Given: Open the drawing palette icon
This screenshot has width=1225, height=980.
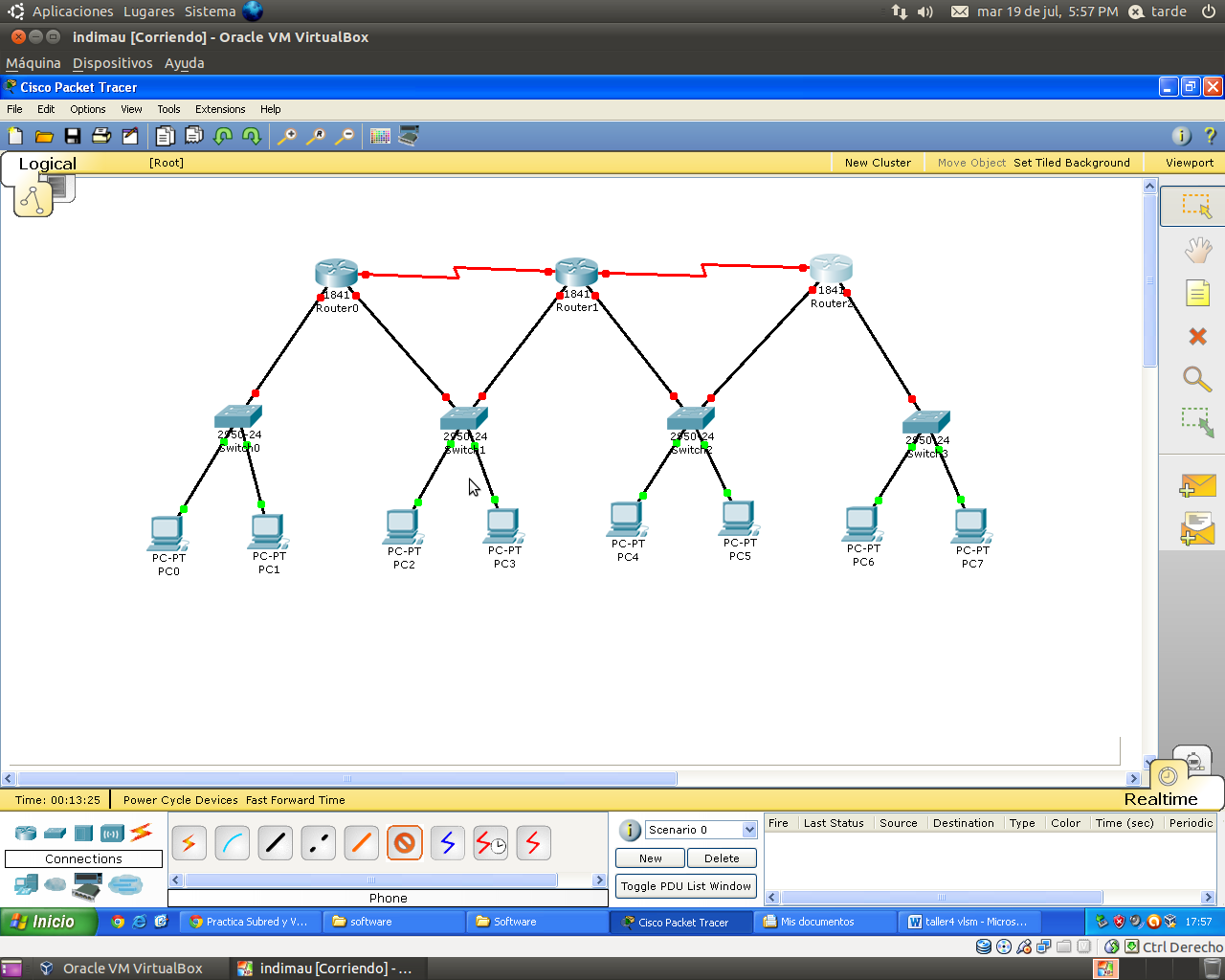Looking at the screenshot, I should [380, 136].
